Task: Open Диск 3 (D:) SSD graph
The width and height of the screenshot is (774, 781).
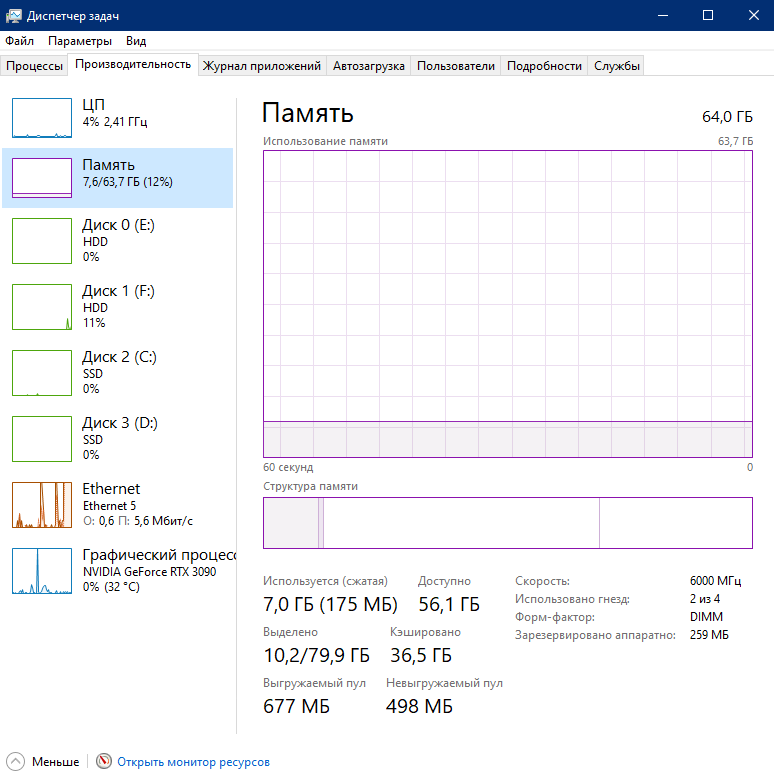Action: [42, 439]
